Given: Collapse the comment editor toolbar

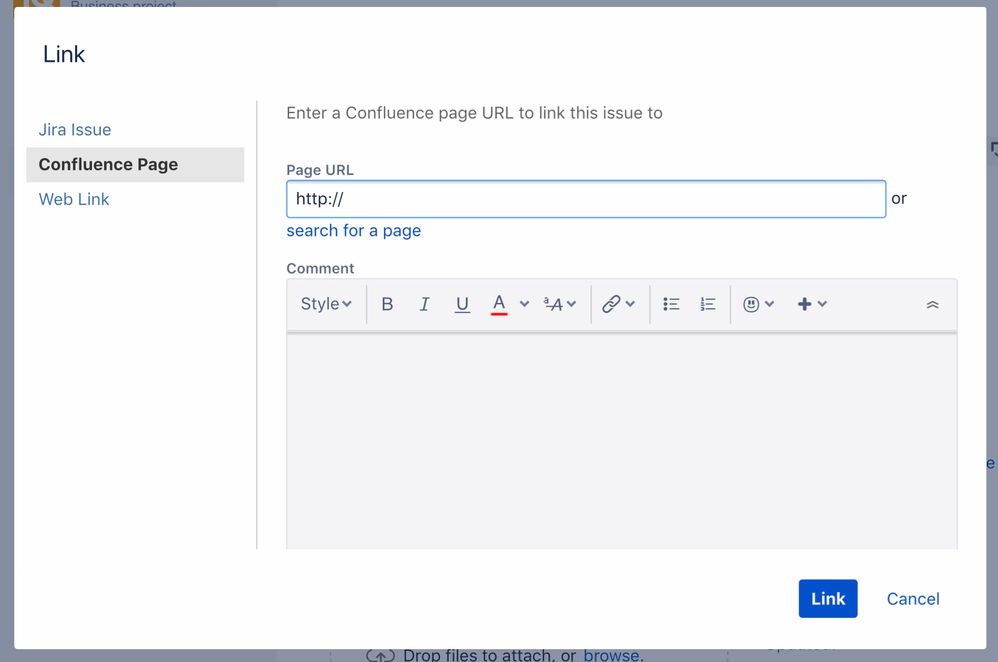Looking at the screenshot, I should point(932,305).
